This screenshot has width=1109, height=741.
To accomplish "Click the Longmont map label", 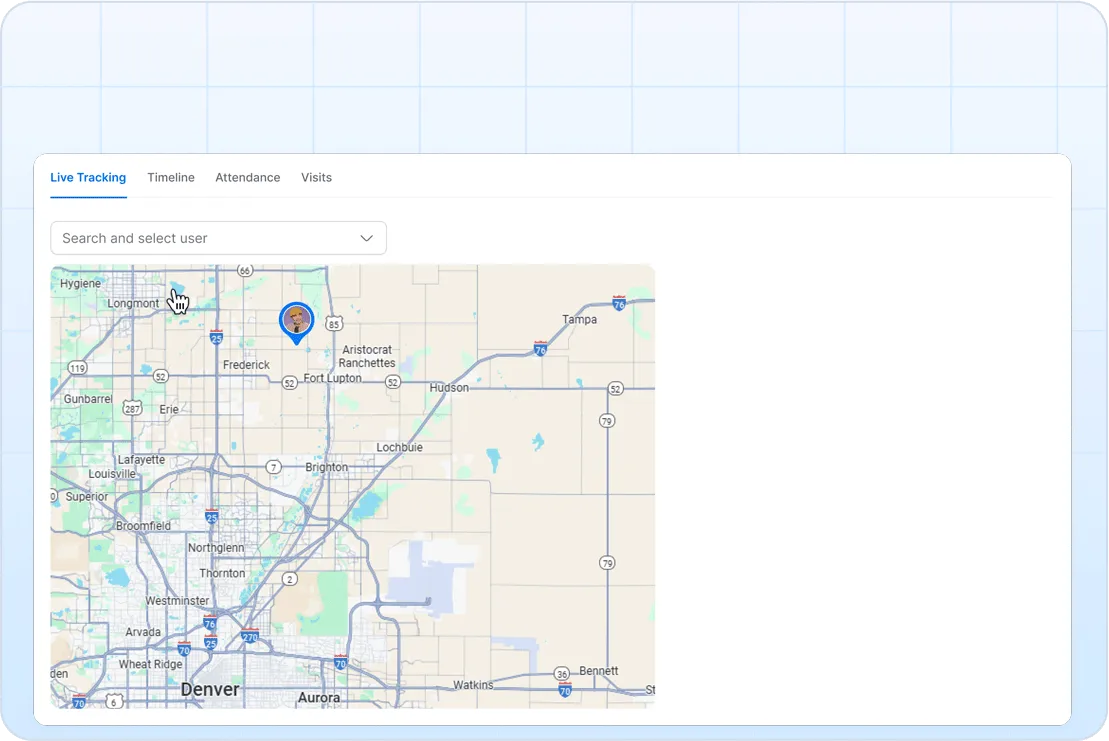I will pos(133,303).
